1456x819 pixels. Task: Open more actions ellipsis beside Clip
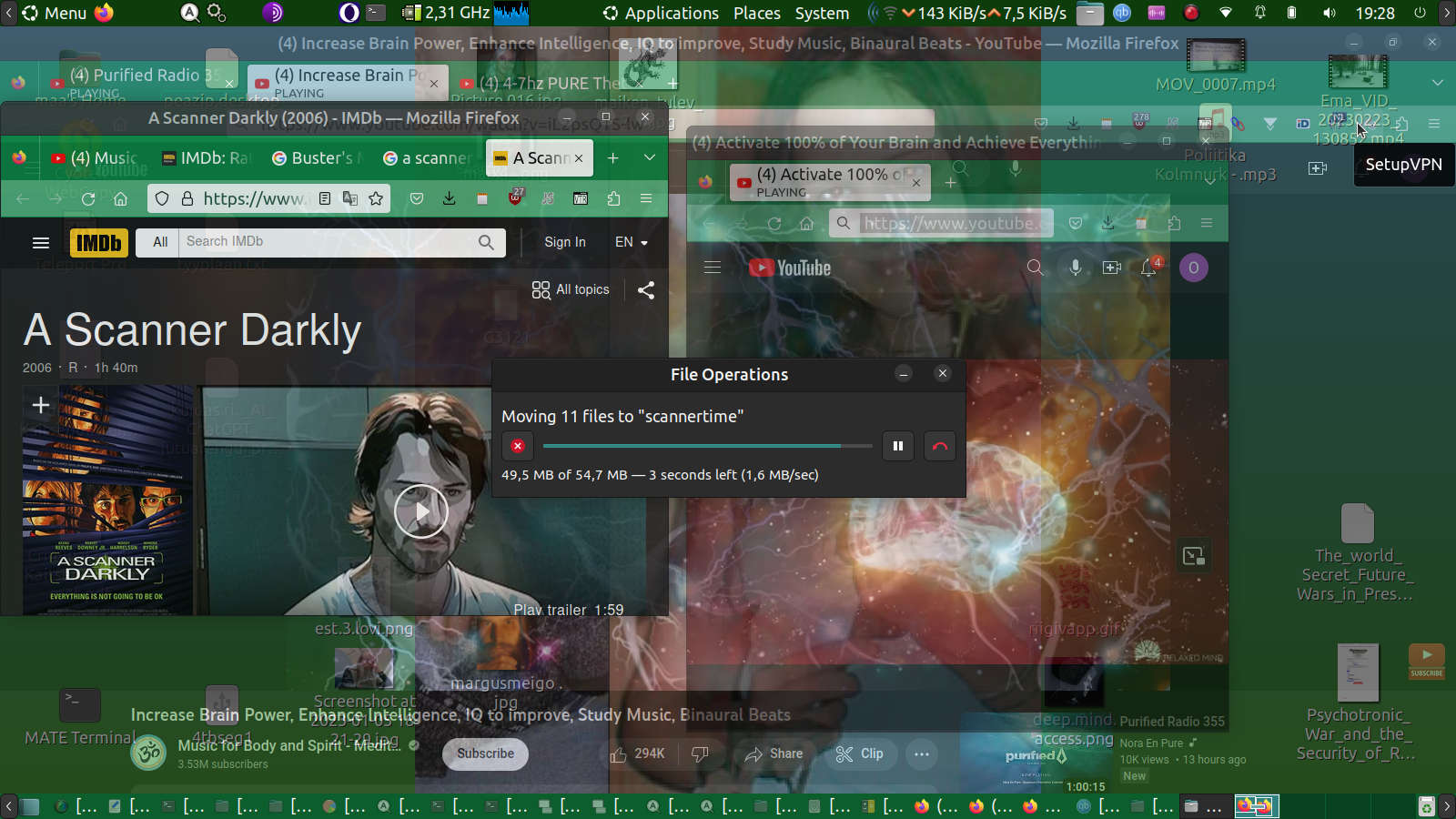click(x=922, y=754)
